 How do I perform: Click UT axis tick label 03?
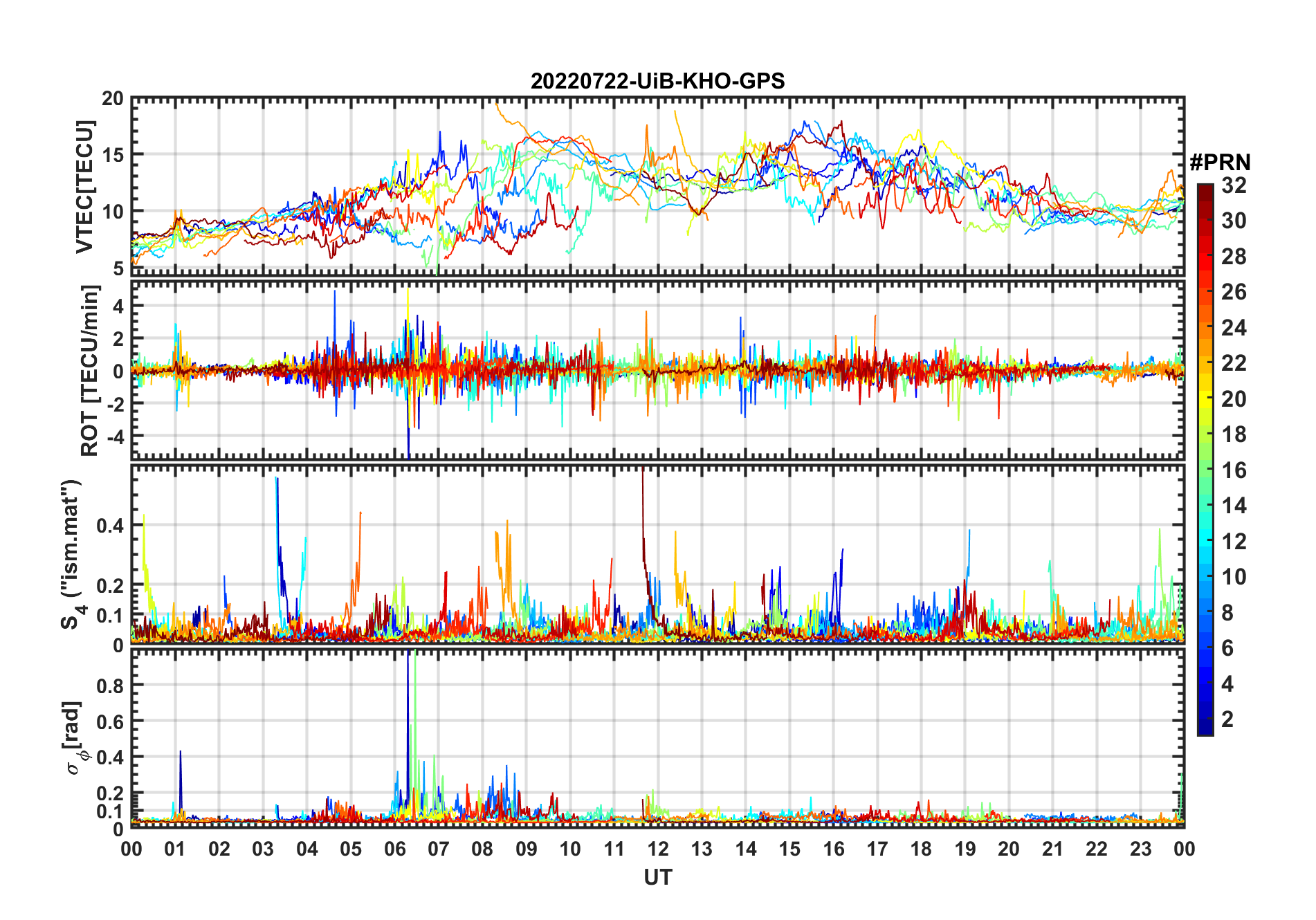263,849
